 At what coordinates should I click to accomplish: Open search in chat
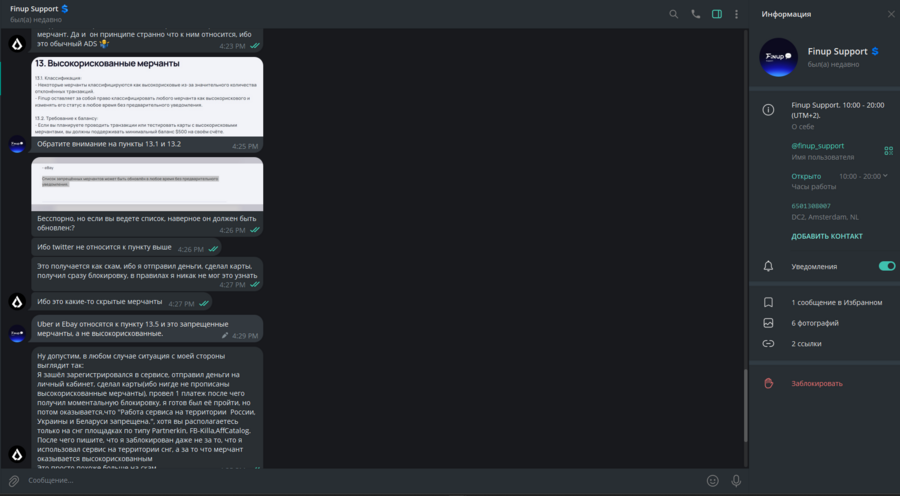(673, 14)
